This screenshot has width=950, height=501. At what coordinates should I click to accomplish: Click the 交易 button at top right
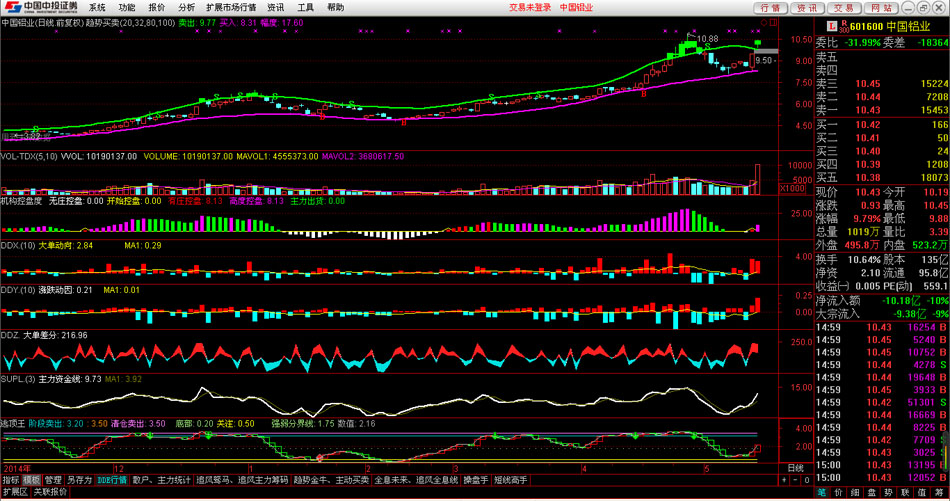844,7
